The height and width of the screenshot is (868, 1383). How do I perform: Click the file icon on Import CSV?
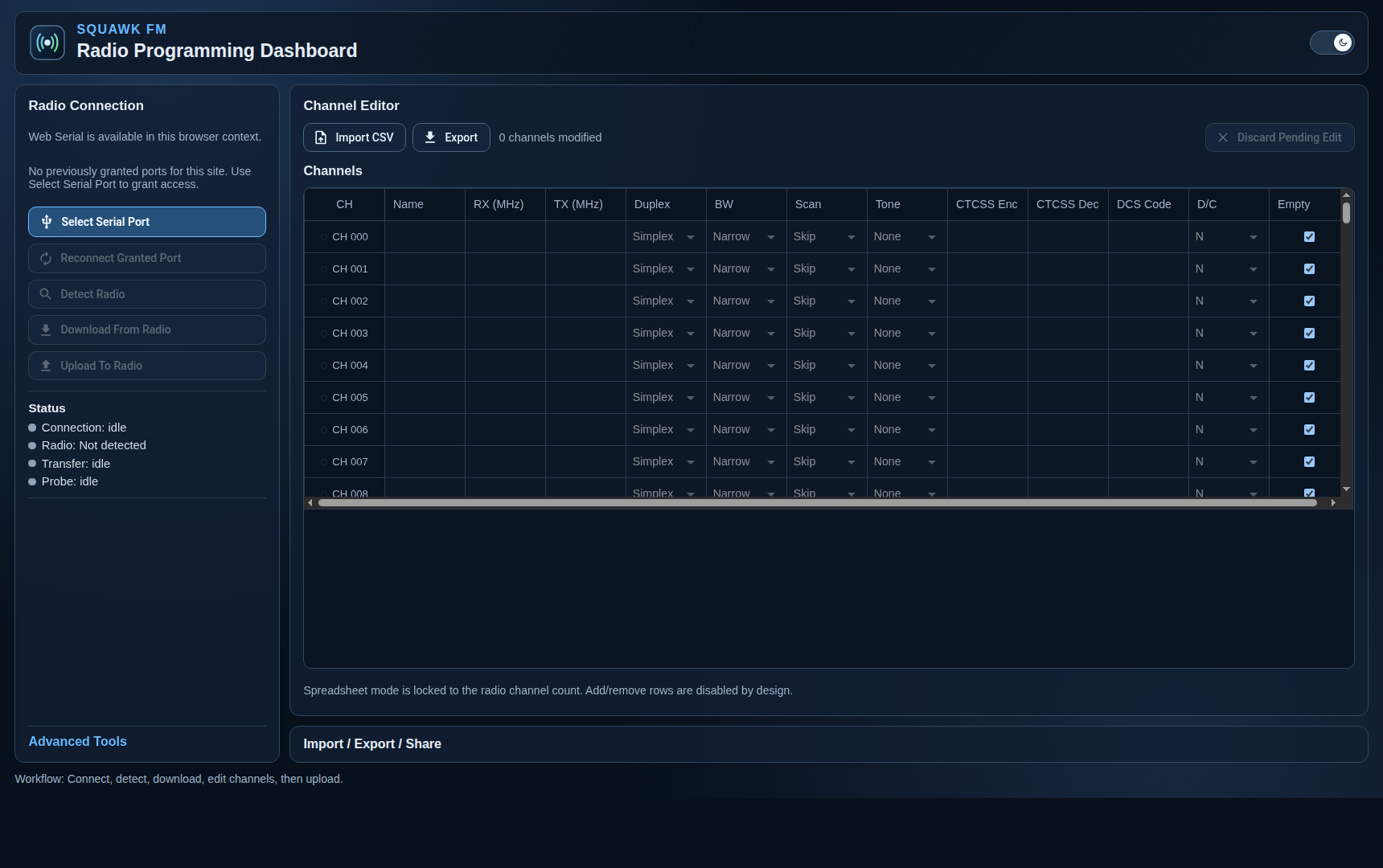pyautogui.click(x=321, y=137)
